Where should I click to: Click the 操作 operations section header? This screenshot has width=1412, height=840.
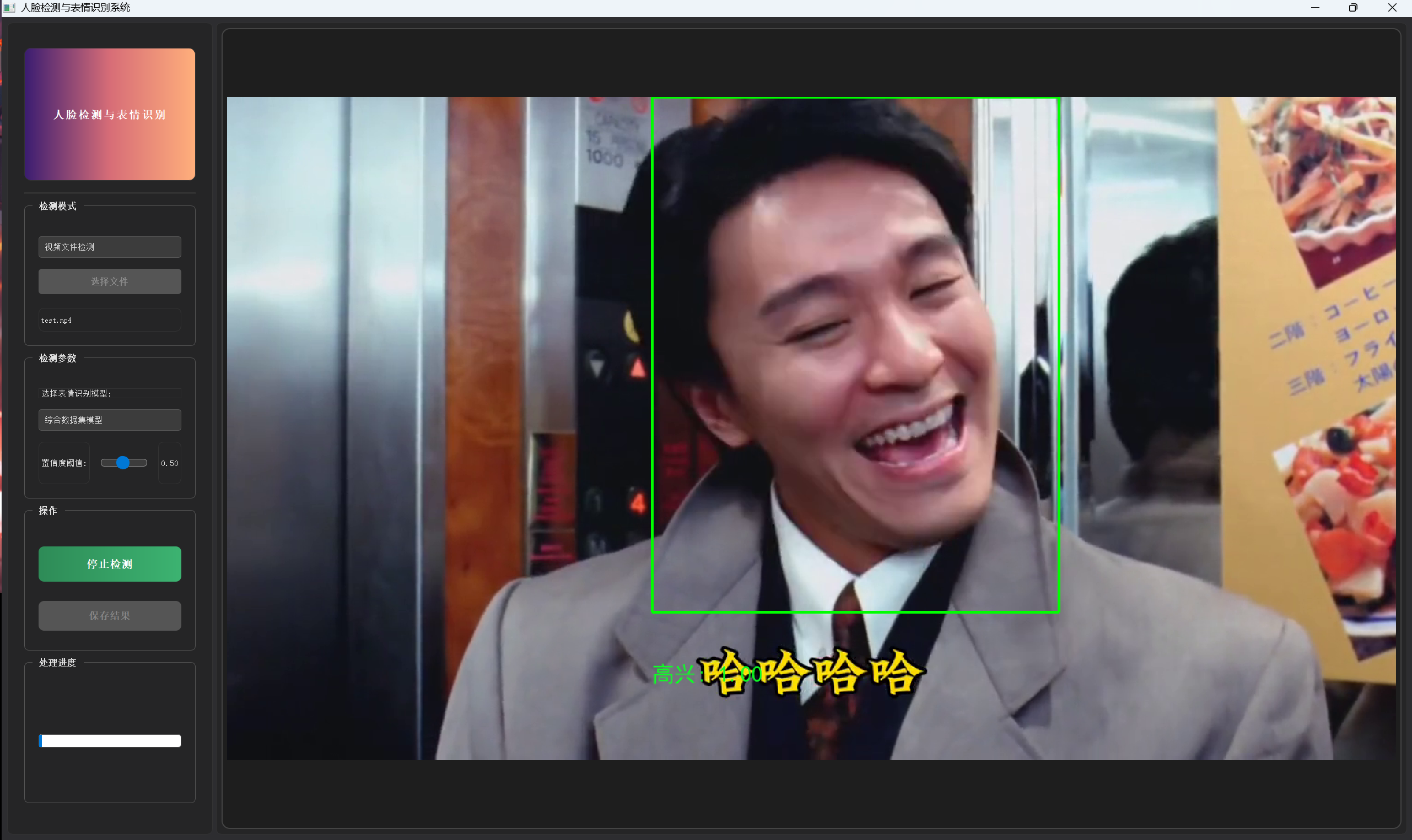pyautogui.click(x=48, y=511)
